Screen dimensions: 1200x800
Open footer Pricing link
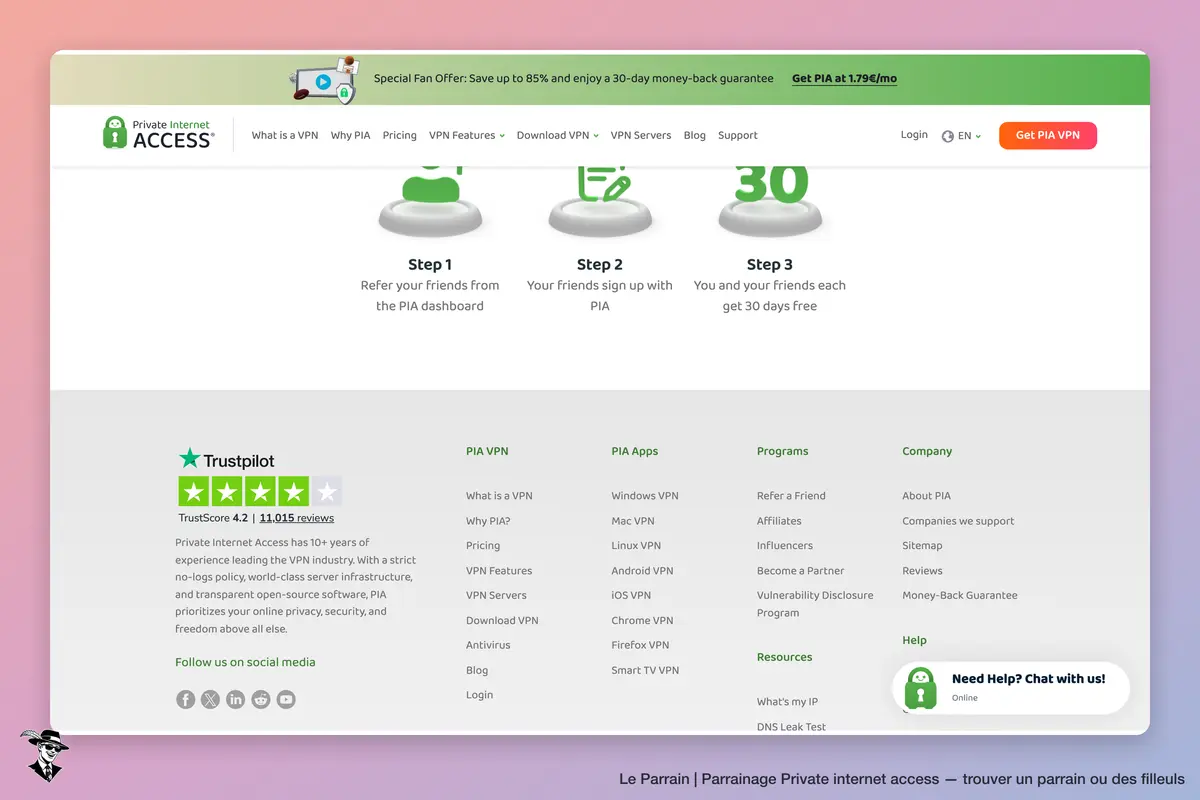click(x=483, y=546)
